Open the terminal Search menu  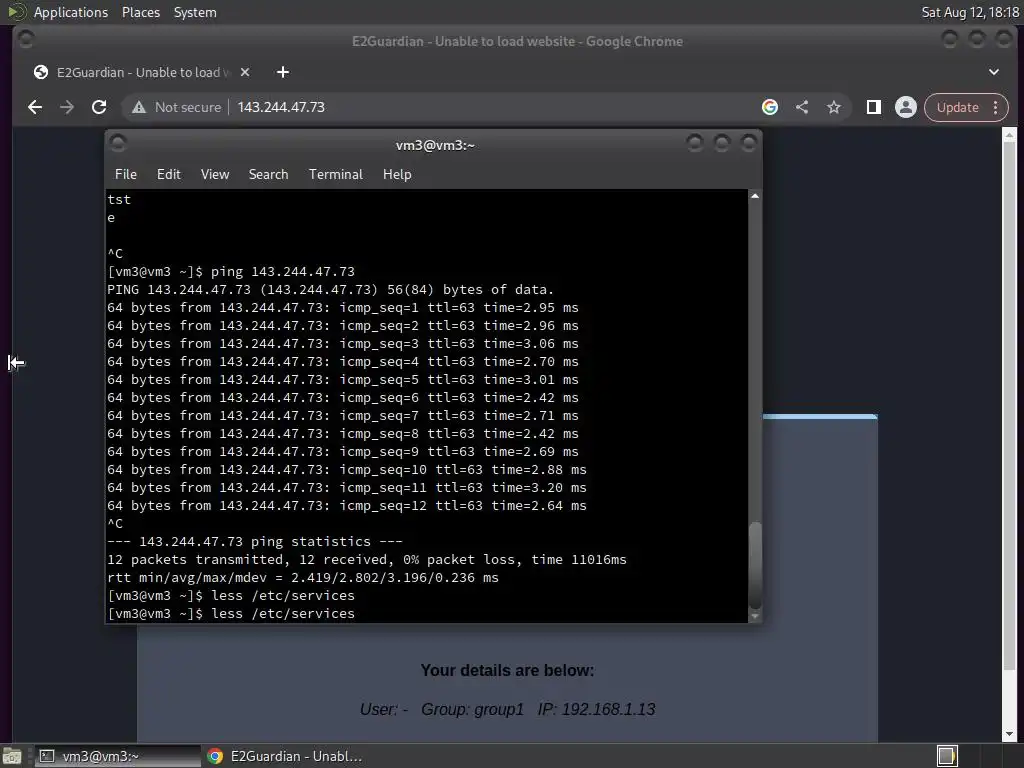coord(268,174)
